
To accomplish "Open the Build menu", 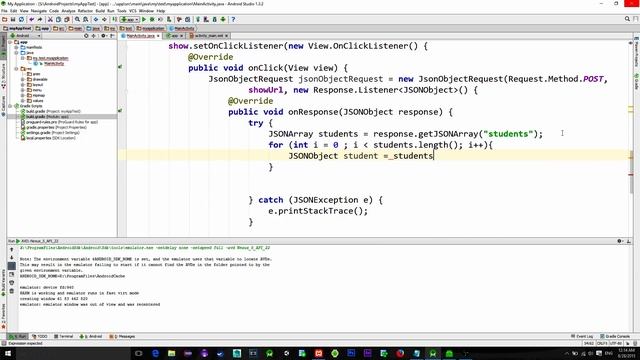I will tap(100, 11).
